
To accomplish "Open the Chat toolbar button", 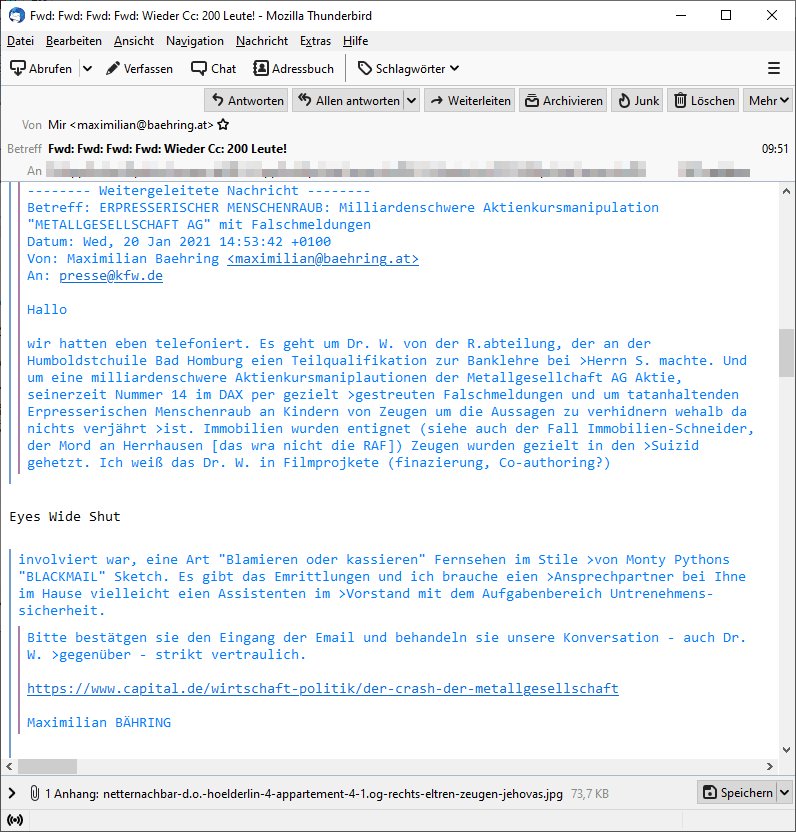I will (x=213, y=68).
